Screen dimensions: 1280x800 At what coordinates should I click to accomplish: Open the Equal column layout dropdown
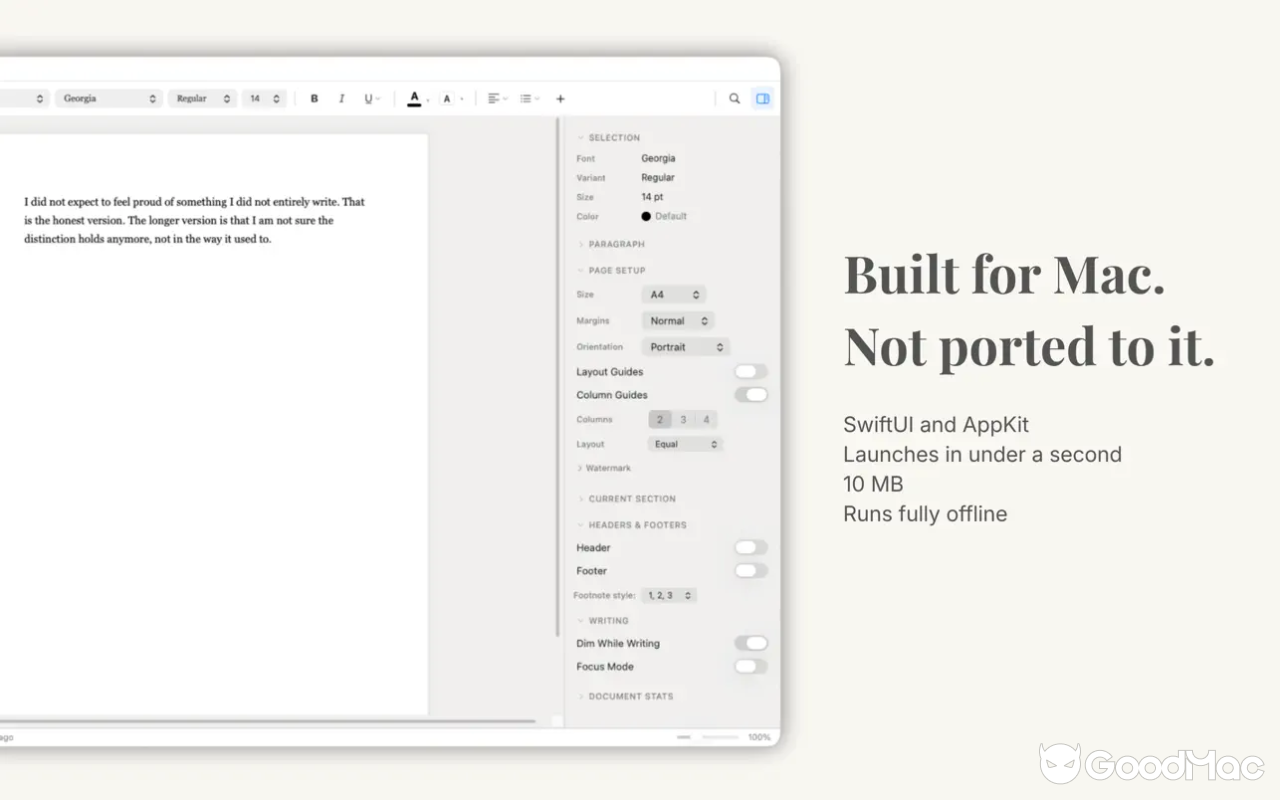(x=685, y=444)
